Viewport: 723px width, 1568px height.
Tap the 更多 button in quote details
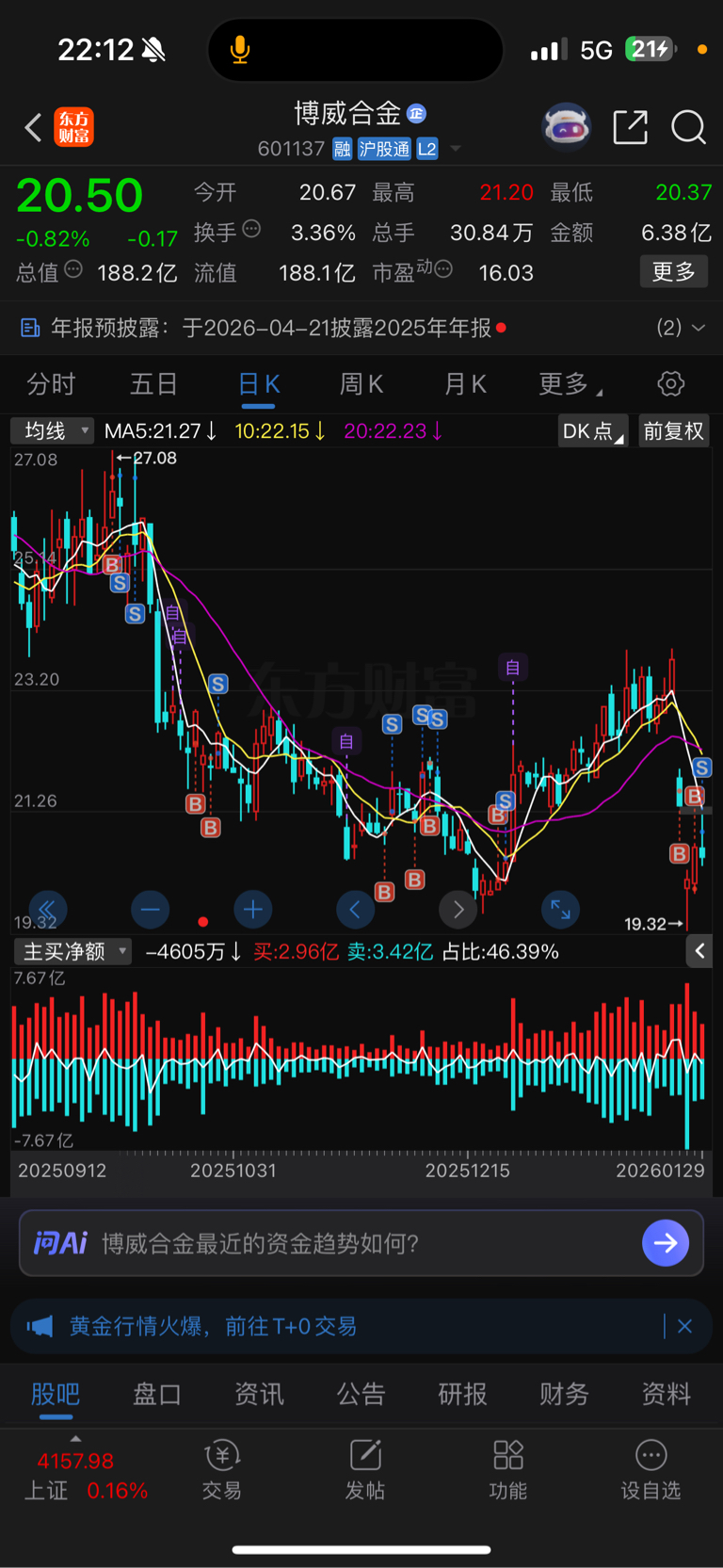coord(674,272)
